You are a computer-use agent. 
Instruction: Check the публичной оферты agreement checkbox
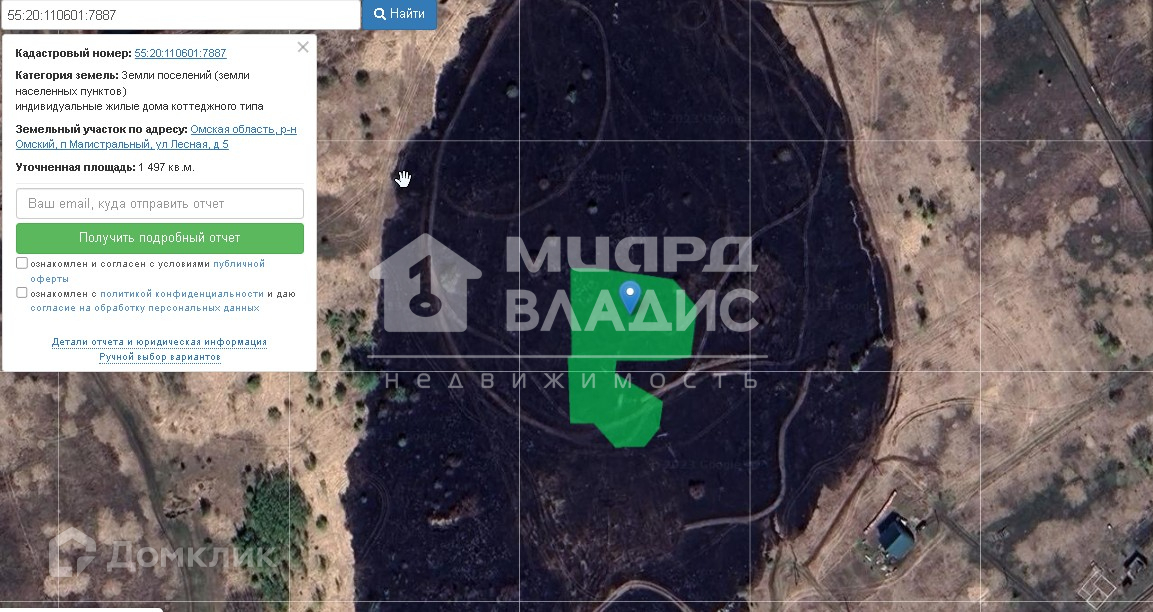coord(22,263)
